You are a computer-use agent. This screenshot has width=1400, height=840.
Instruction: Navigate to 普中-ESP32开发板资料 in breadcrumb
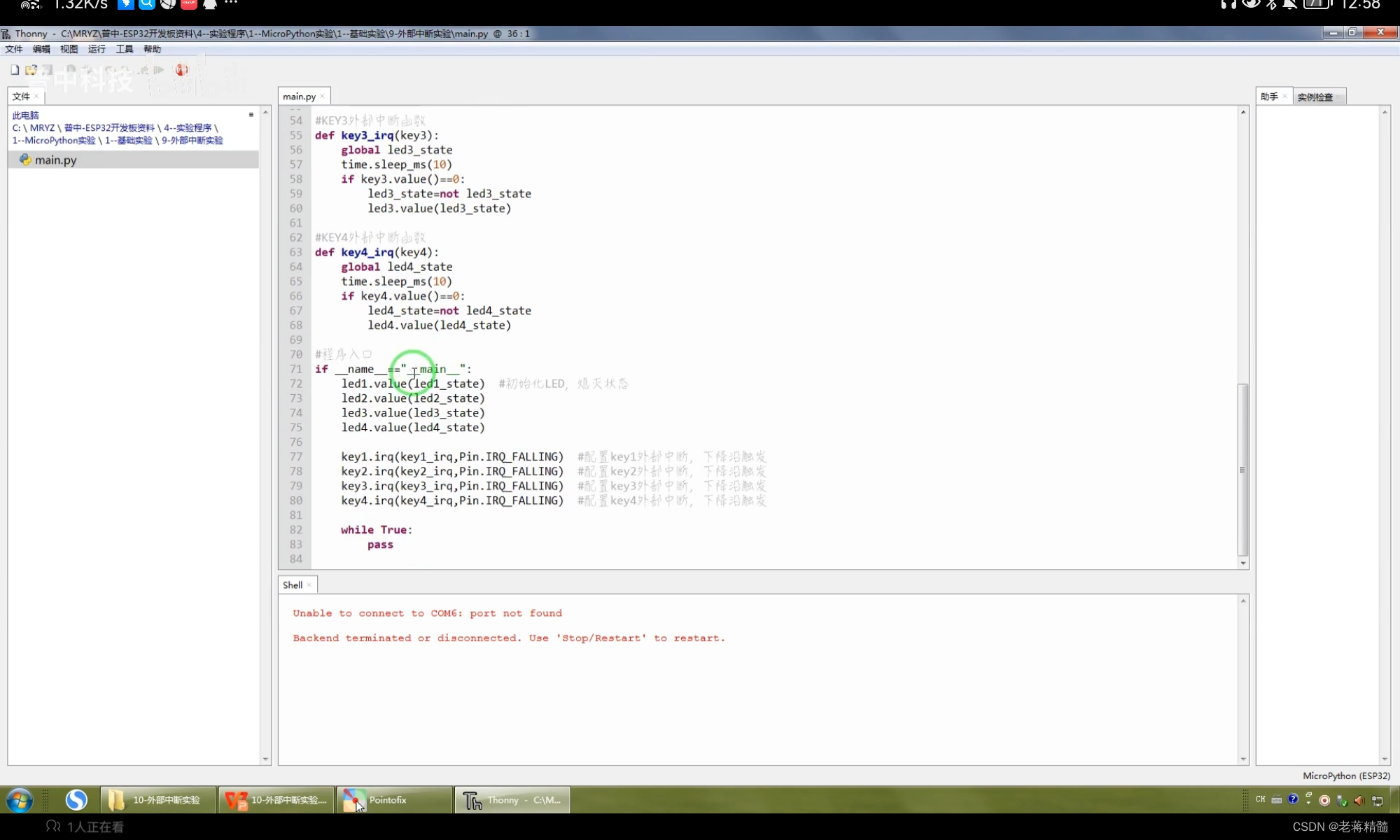(109, 128)
